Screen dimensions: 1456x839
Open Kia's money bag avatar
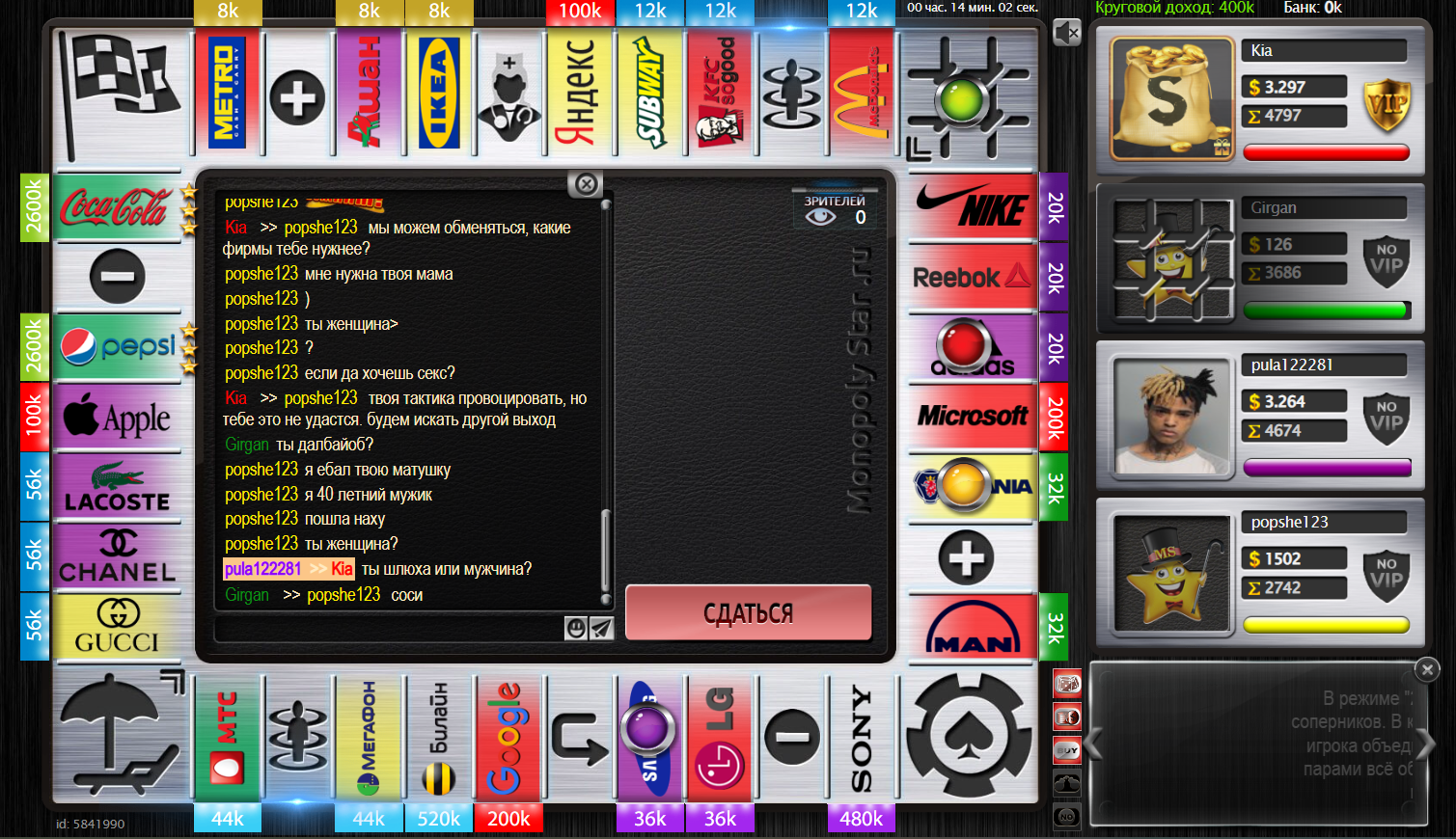(x=1171, y=97)
